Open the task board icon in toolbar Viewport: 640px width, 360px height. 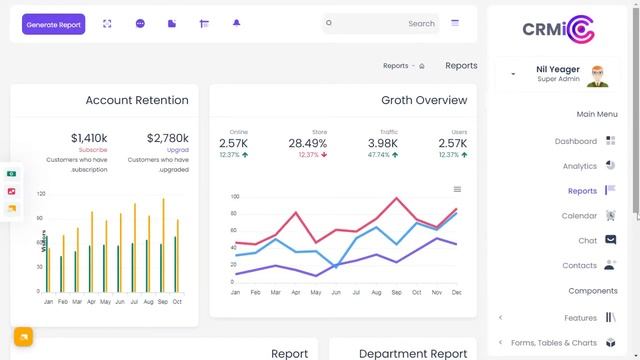coord(204,24)
